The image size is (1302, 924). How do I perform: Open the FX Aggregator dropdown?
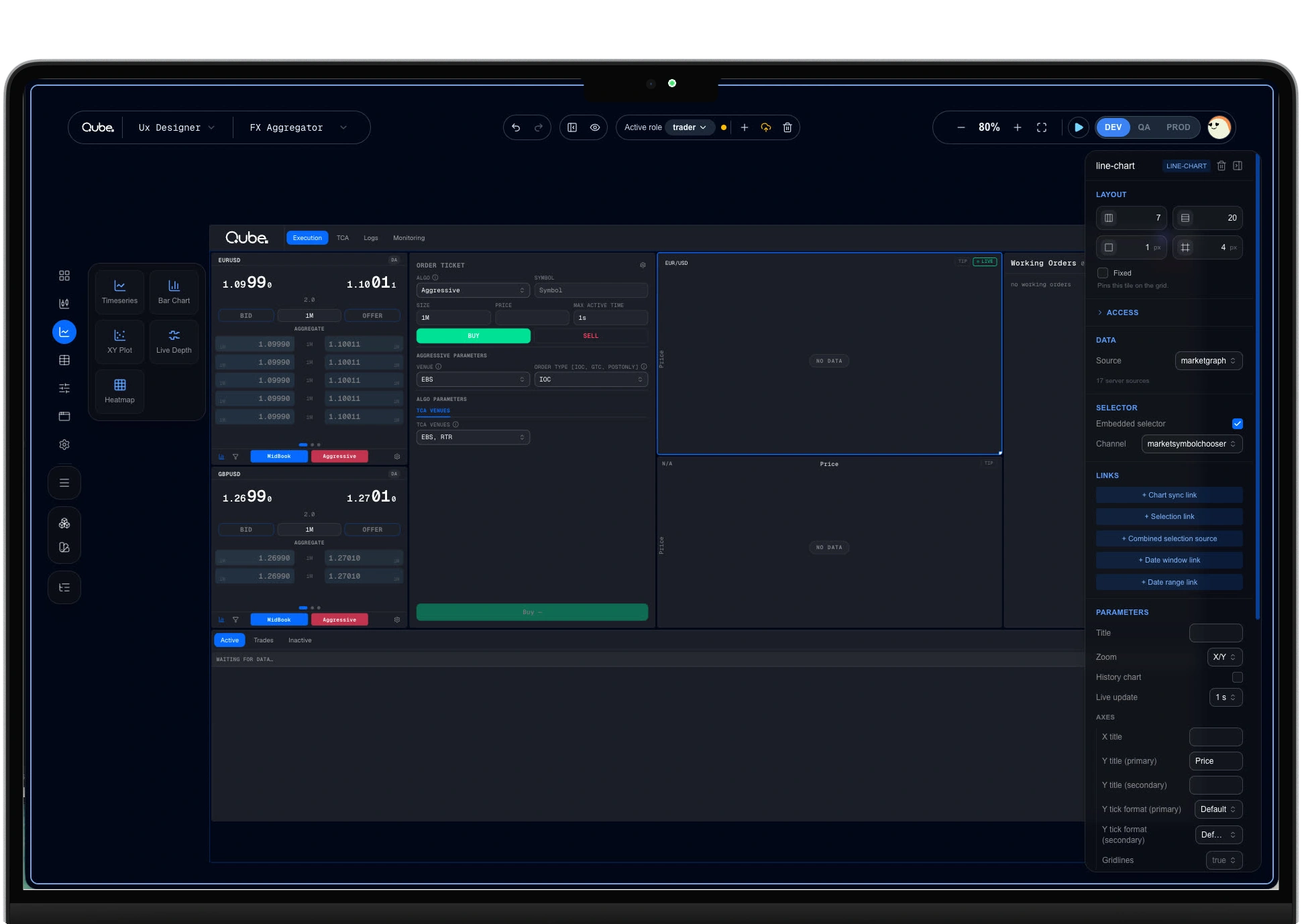pyautogui.click(x=298, y=127)
